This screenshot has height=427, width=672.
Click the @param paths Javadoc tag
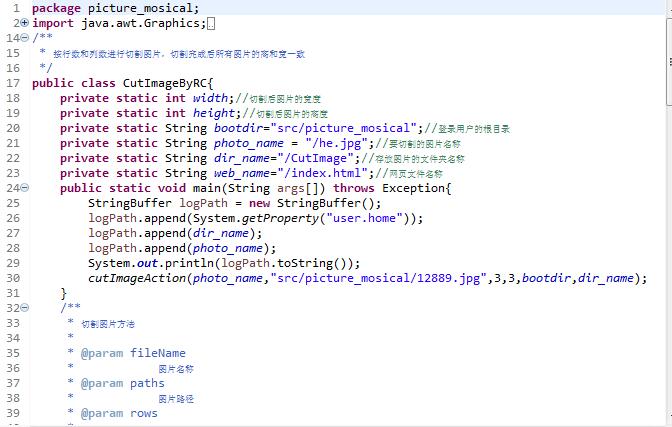pyautogui.click(x=123, y=383)
